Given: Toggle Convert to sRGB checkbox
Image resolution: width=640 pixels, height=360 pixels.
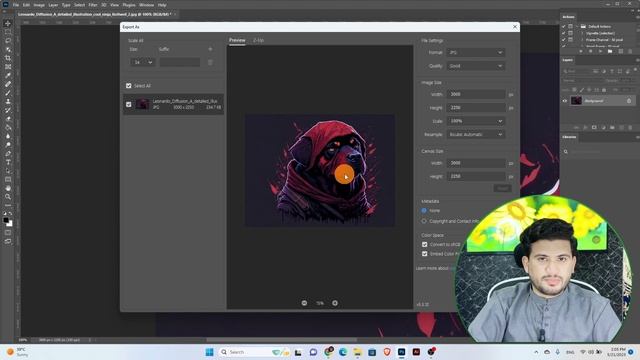Looking at the screenshot, I should point(424,244).
